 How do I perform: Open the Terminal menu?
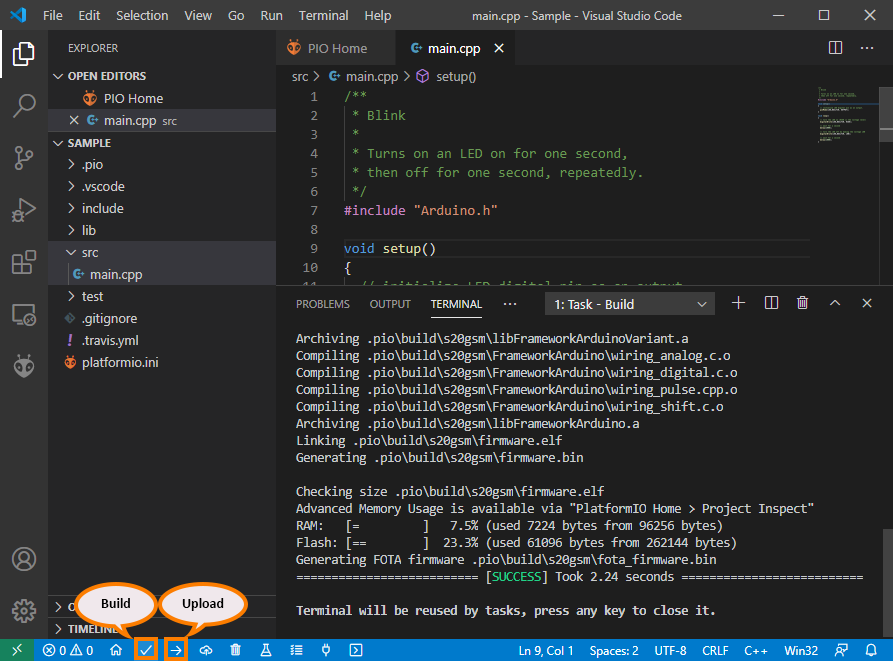tap(323, 15)
